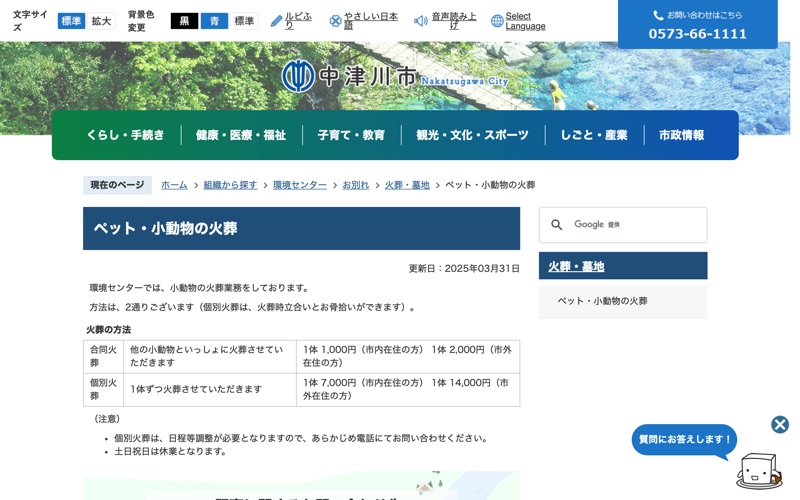Click the 中津川市 city logo emblem

(298, 76)
